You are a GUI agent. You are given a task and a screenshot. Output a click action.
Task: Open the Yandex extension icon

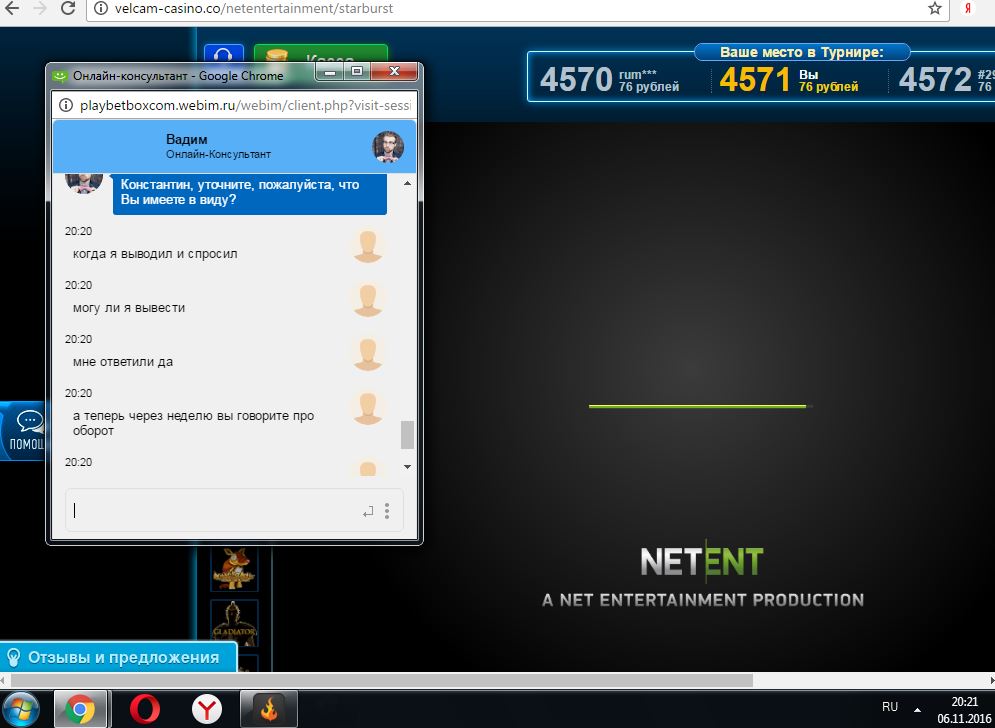point(968,8)
